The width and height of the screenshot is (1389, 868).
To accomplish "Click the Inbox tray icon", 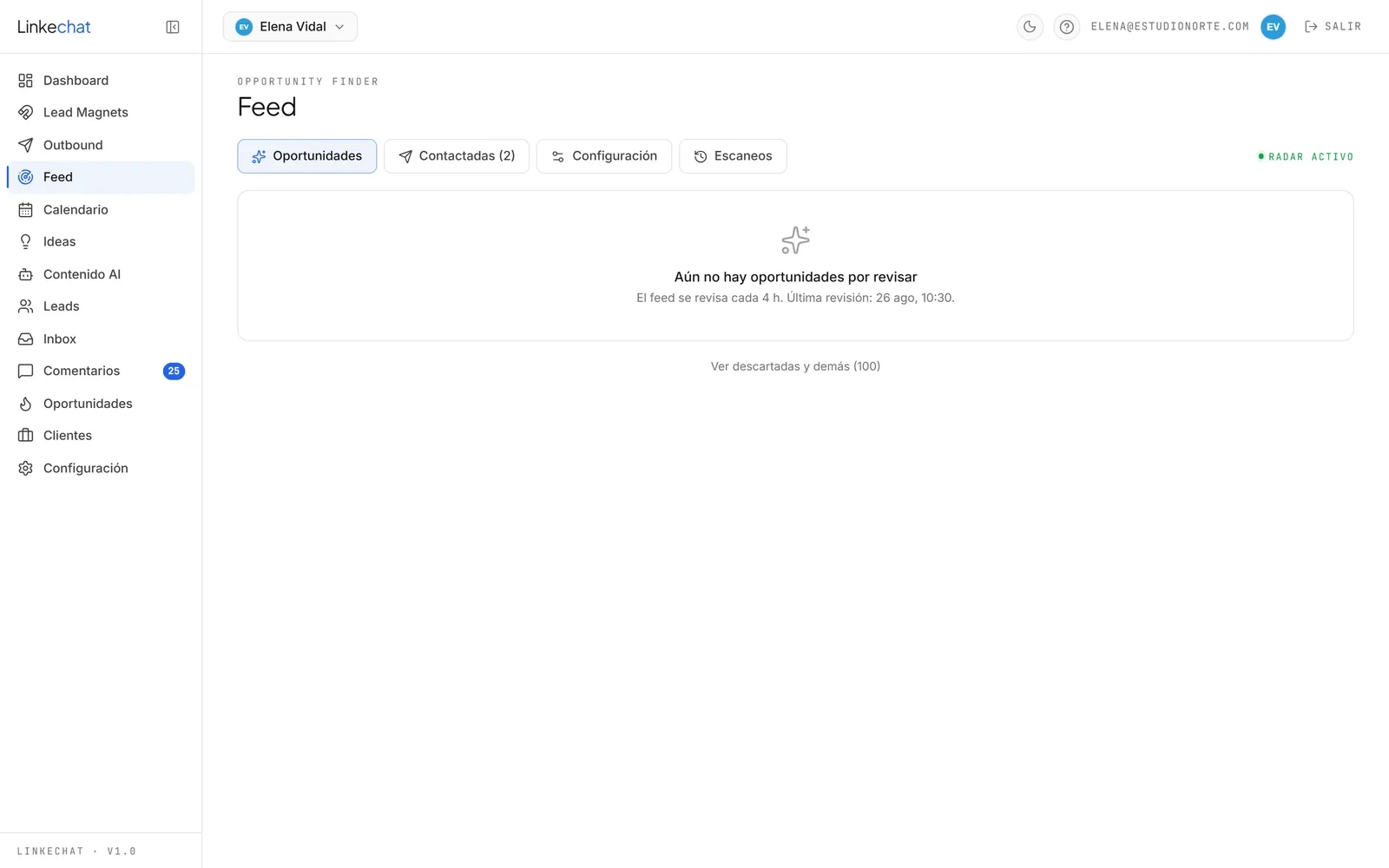I will (x=26, y=339).
